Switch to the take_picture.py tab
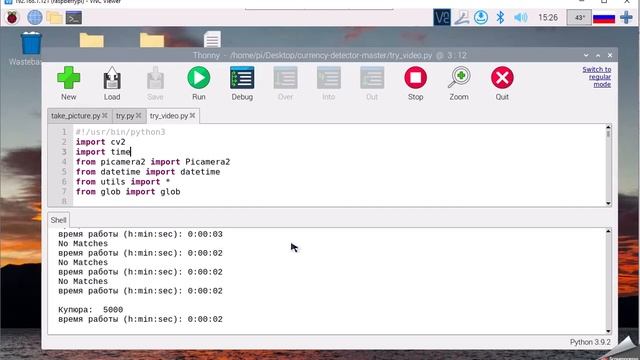This screenshot has width=640, height=360. click(76, 116)
